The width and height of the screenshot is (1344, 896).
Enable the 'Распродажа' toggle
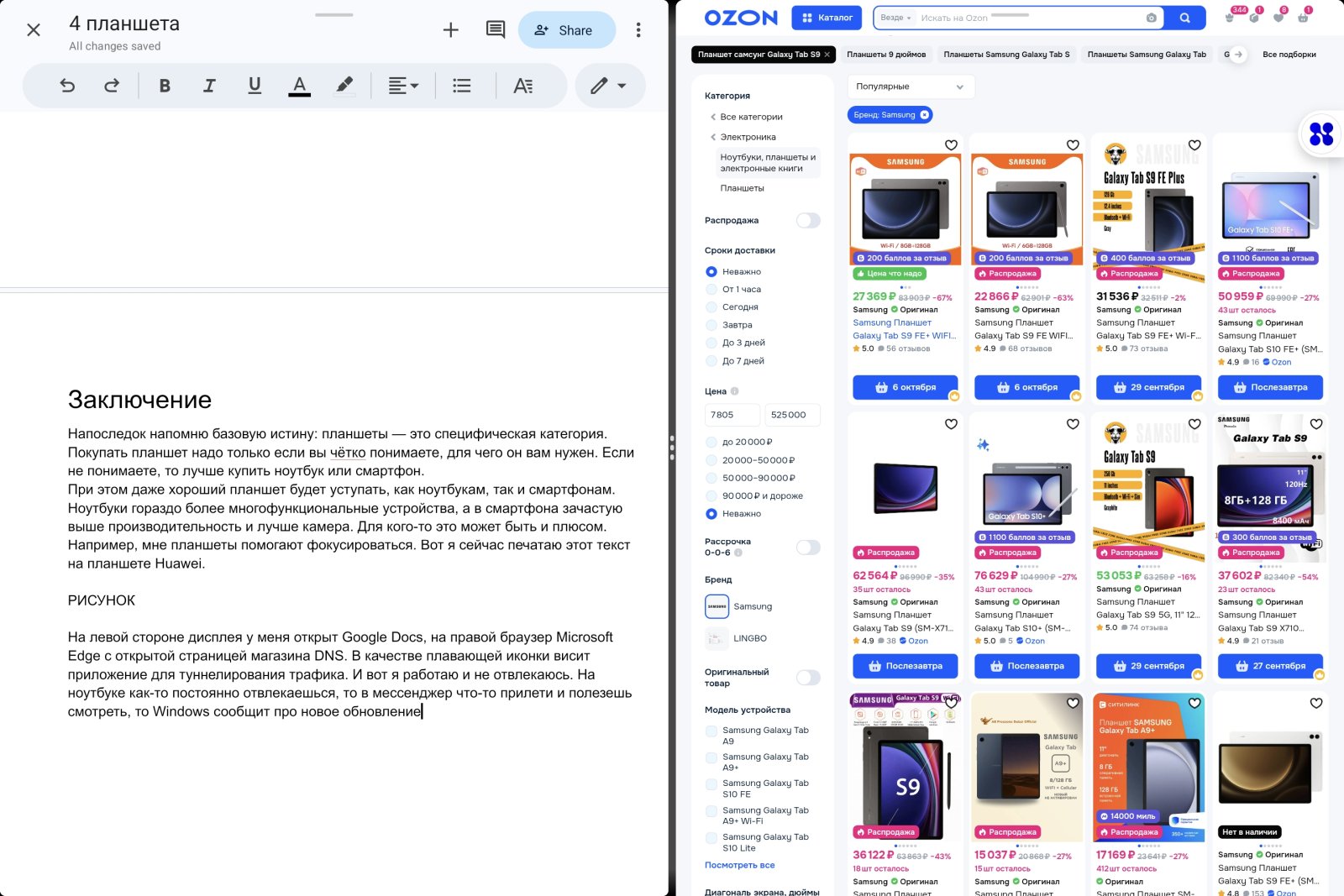pyautogui.click(x=808, y=220)
